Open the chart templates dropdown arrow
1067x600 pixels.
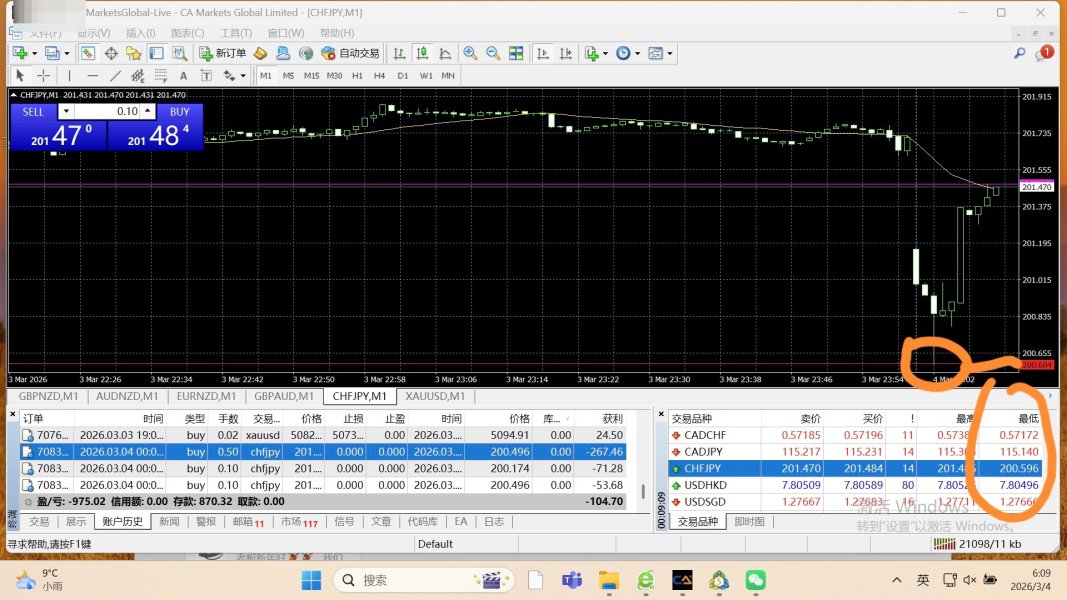tap(670, 53)
